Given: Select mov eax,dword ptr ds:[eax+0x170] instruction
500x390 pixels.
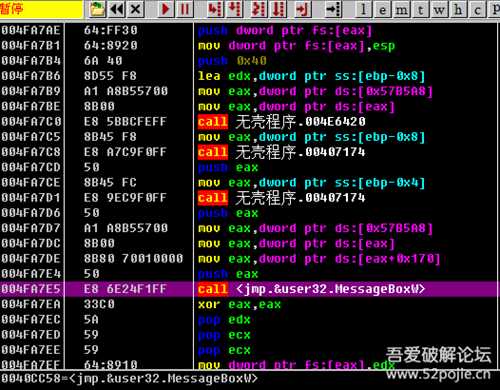Looking at the screenshot, I should [x=319, y=259].
